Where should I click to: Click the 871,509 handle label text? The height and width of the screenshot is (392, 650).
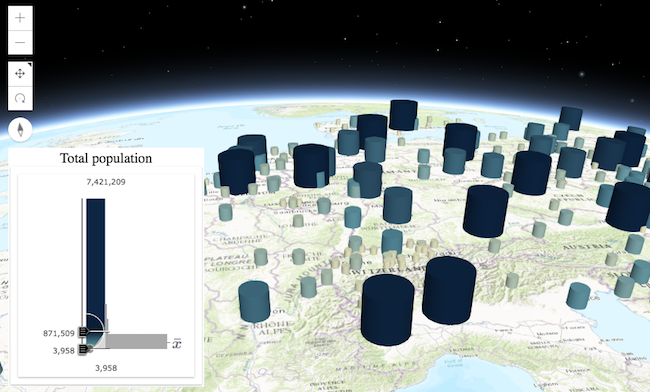(x=59, y=333)
